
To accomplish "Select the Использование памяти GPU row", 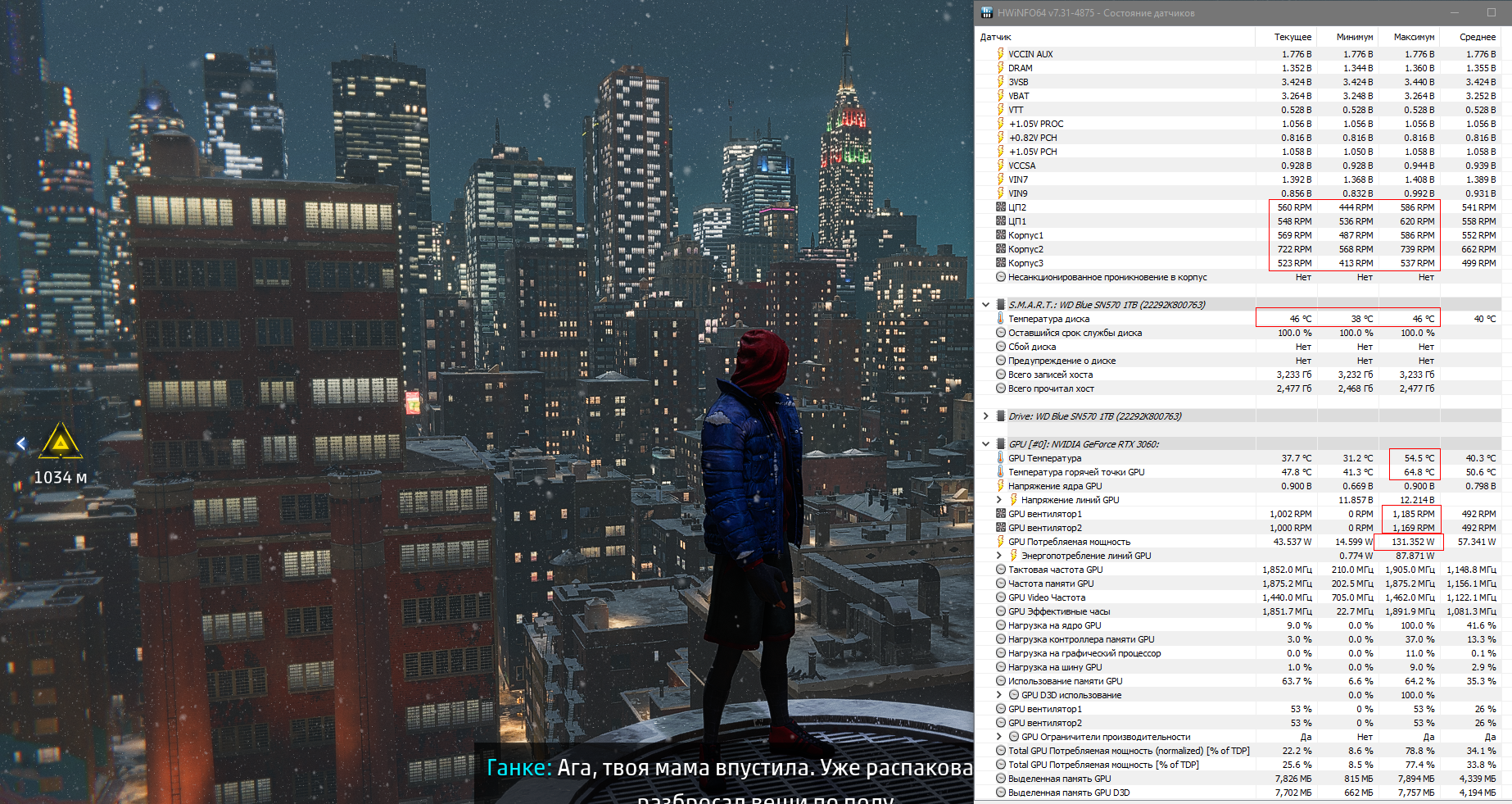I will [1238, 681].
